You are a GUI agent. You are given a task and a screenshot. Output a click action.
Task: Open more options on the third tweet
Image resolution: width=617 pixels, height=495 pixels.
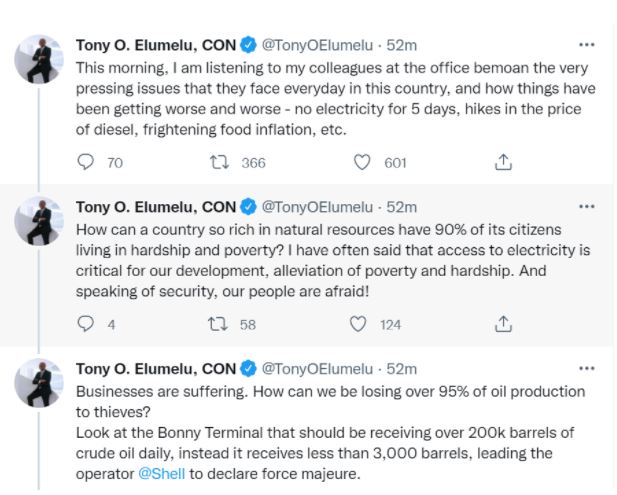coord(586,369)
